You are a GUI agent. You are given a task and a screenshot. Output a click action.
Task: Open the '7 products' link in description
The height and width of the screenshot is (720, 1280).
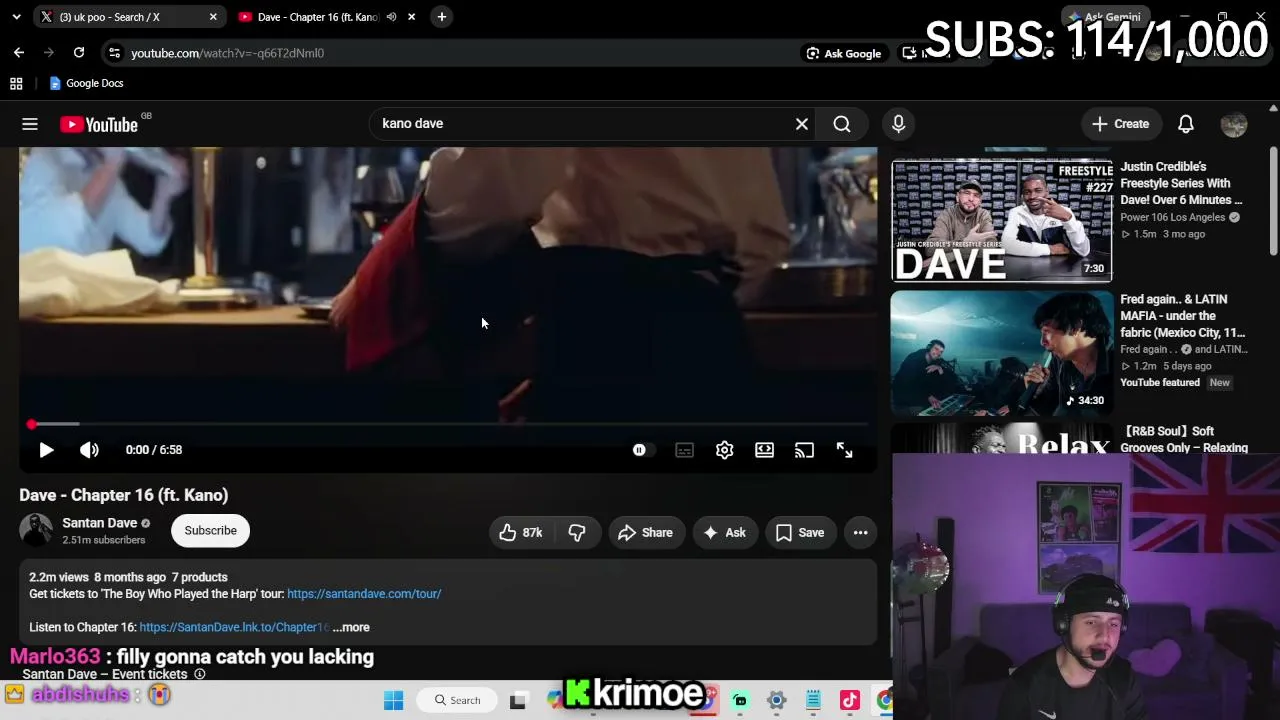200,577
